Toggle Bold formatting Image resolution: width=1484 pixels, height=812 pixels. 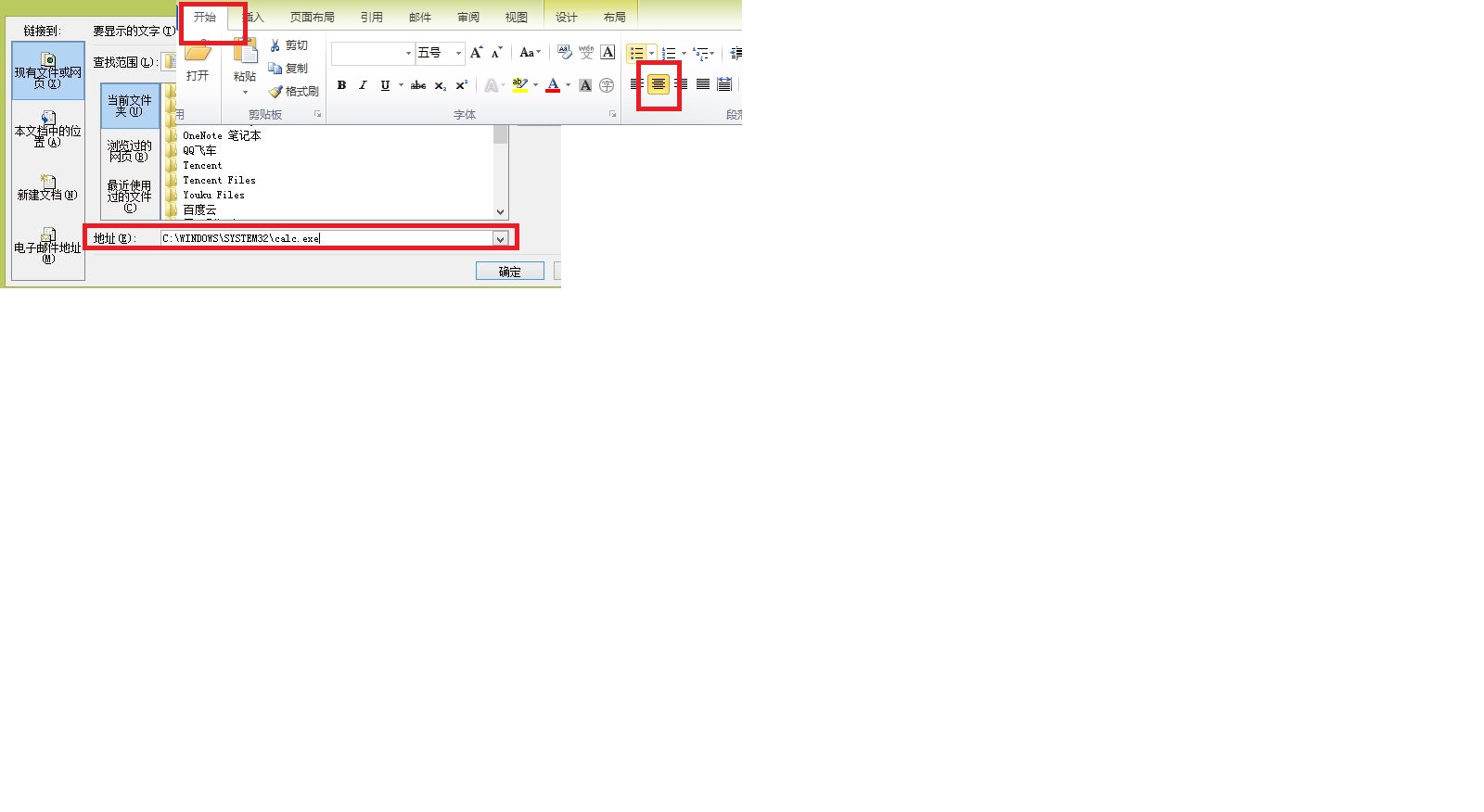(341, 85)
